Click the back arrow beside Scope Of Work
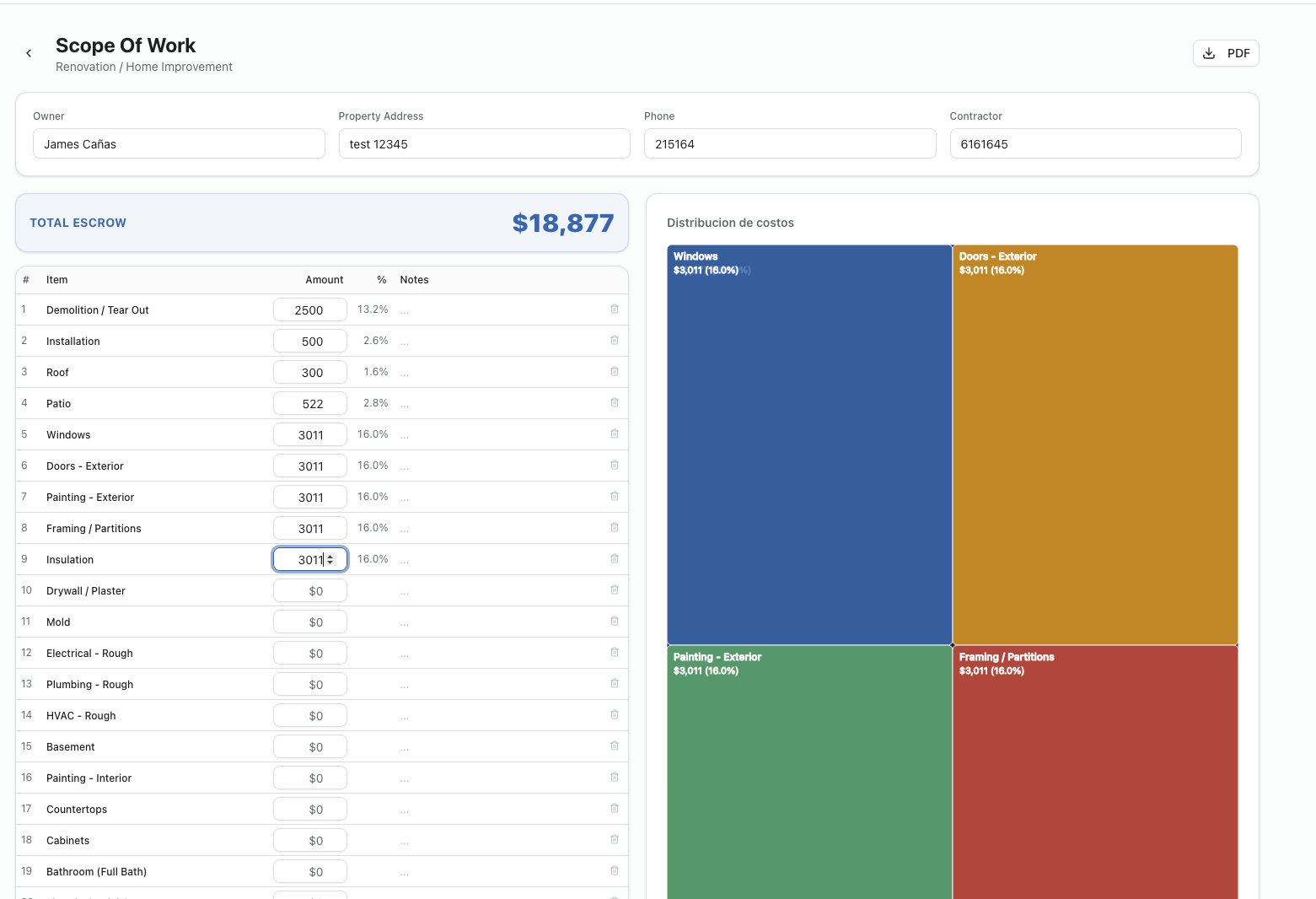The image size is (1316, 899). [x=29, y=53]
